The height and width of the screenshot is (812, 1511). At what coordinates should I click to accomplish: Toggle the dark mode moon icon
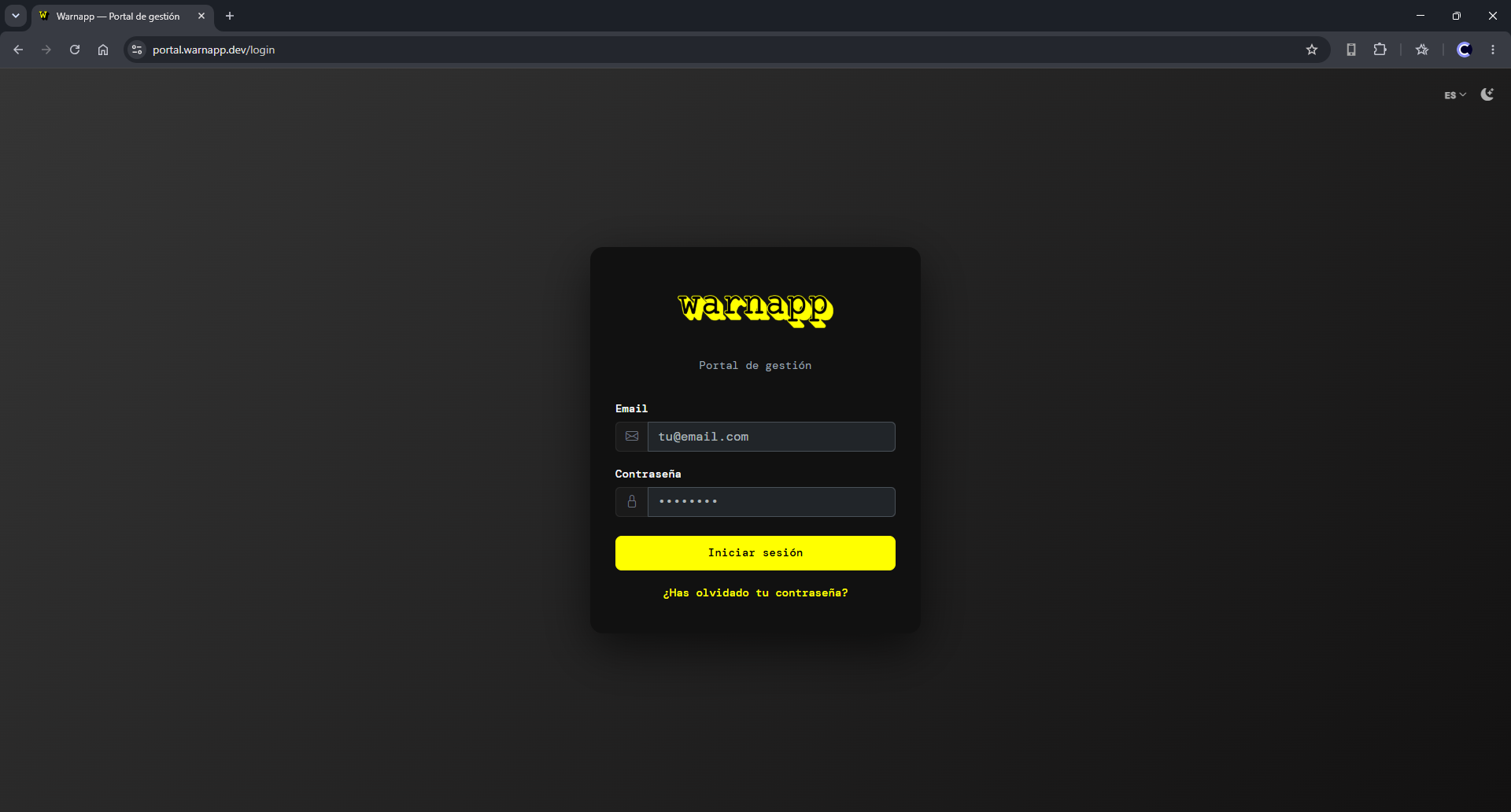pyautogui.click(x=1487, y=94)
